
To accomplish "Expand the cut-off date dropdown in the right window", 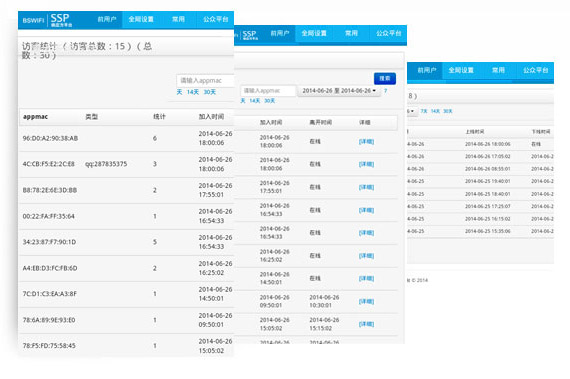I will click(x=411, y=111).
